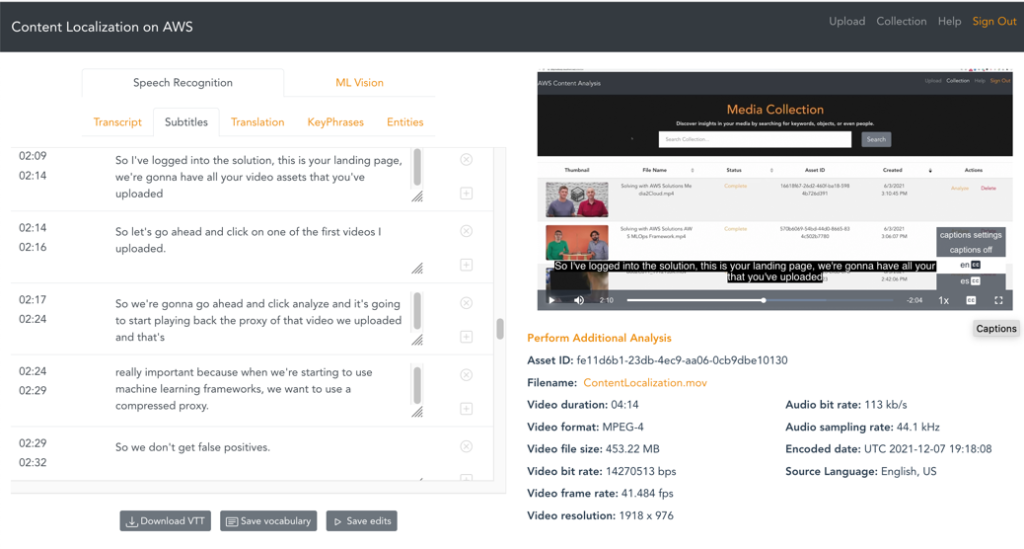Screen dimensions: 1024x549
Task: Change the 1x playback speed
Action: point(944,300)
